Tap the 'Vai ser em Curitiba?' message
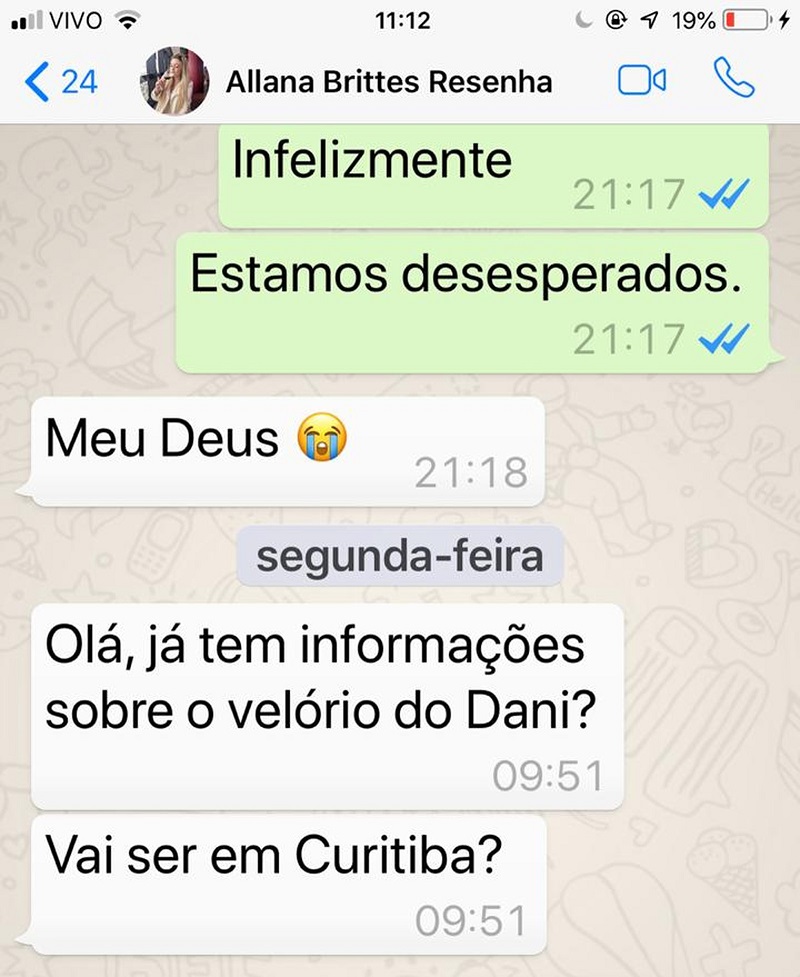The image size is (800, 977). [x=288, y=885]
